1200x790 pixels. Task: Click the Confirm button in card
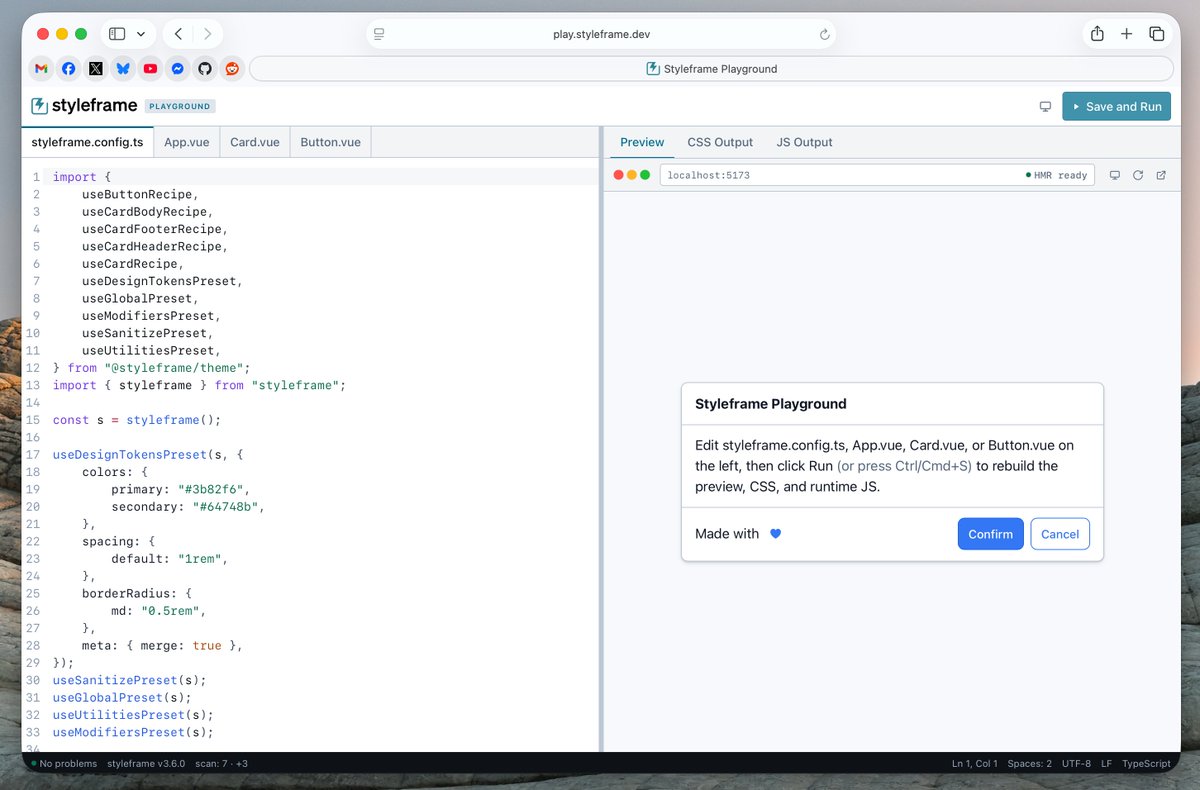tap(990, 534)
